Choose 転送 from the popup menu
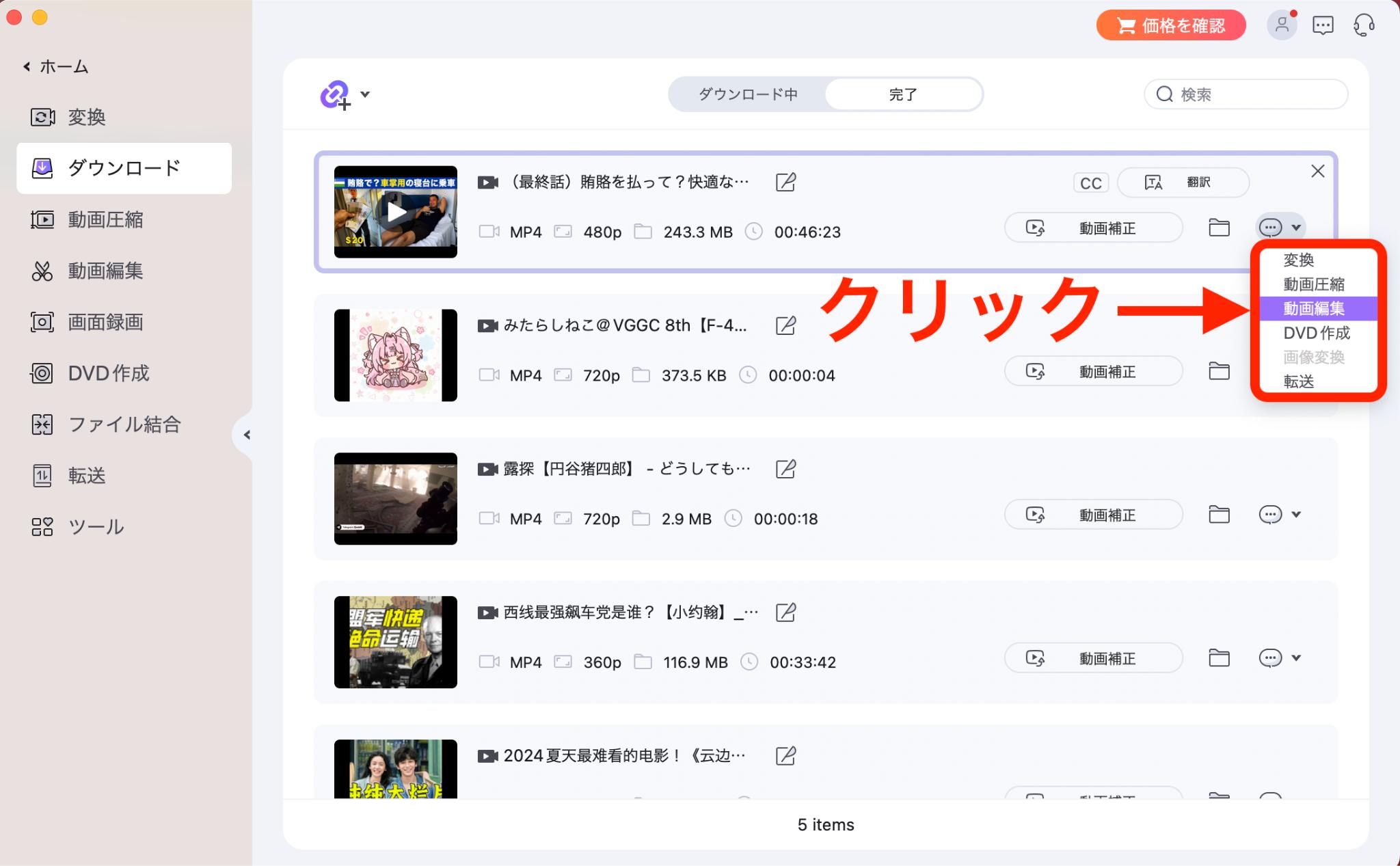Viewport: 1400px width, 866px height. (x=1317, y=381)
